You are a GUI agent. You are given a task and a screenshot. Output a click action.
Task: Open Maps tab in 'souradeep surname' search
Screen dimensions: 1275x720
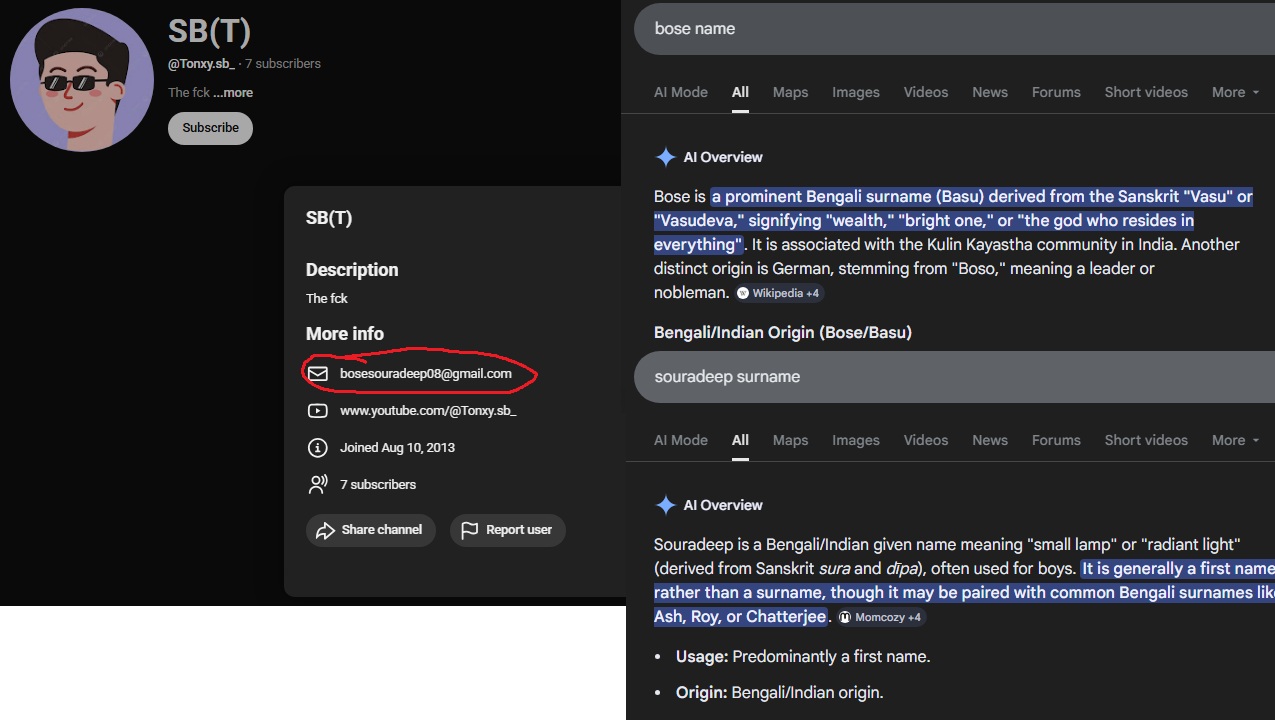[x=790, y=440]
